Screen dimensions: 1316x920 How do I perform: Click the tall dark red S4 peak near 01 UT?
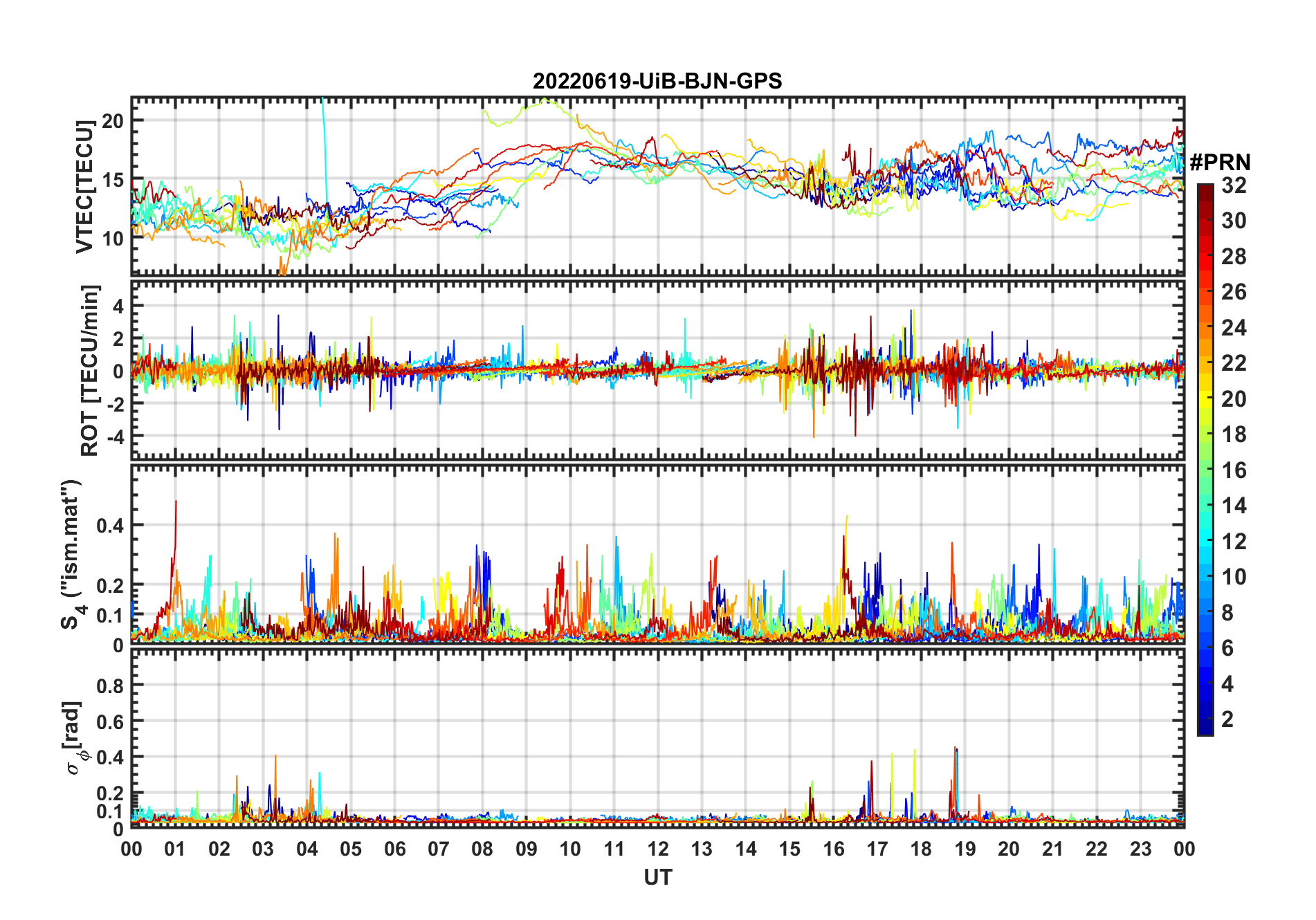pyautogui.click(x=176, y=512)
